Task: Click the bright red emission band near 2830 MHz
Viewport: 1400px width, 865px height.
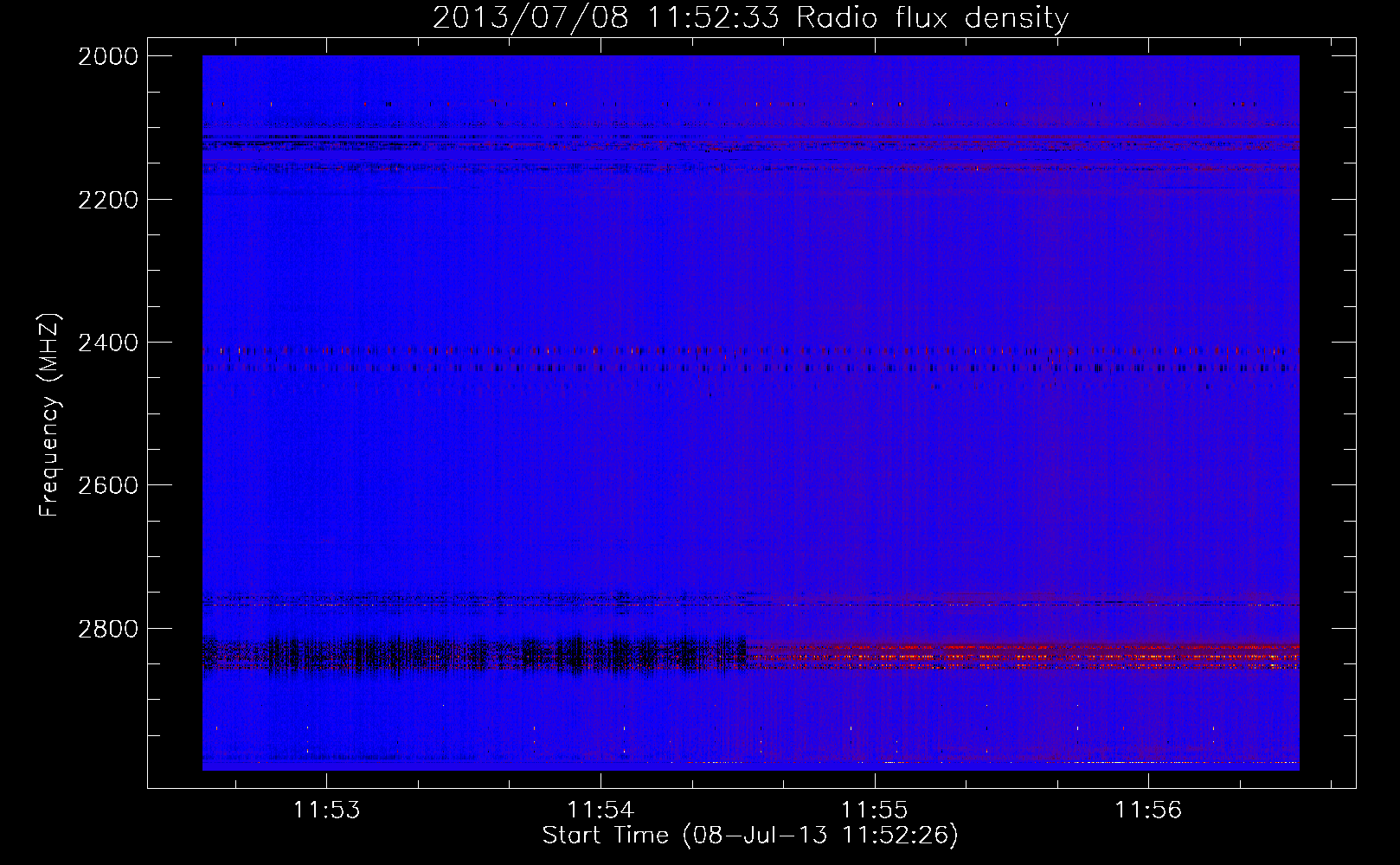Action: click(x=1023, y=657)
